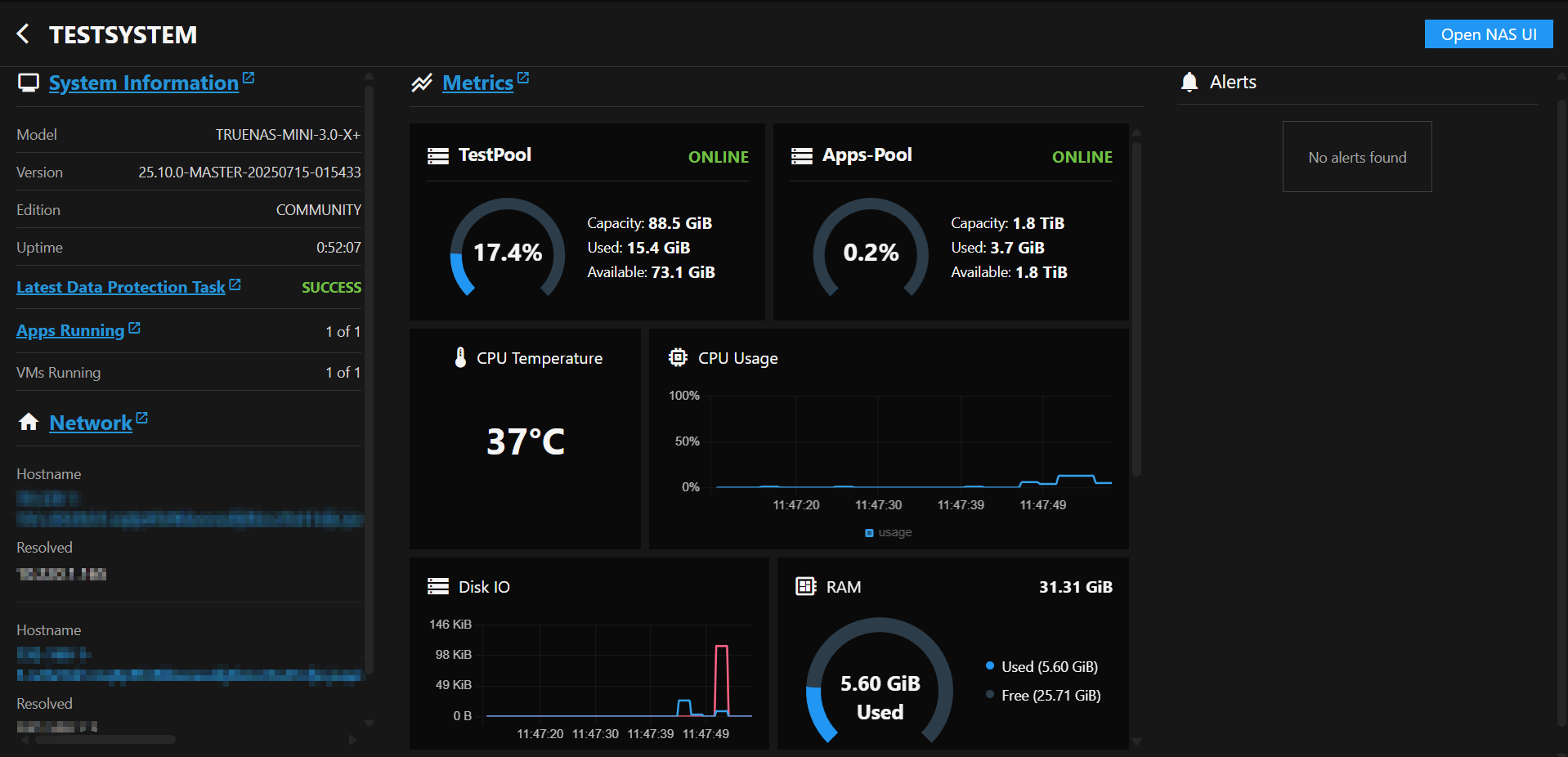Click the Alerts bell icon
This screenshot has width=1568, height=757.
[x=1189, y=82]
